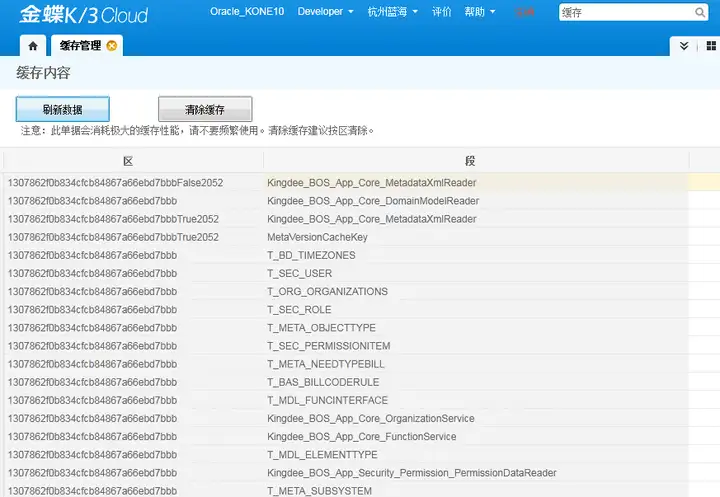Close the 缓存管理 tab with orange X
This screenshot has width=720, height=497.
[x=112, y=45]
